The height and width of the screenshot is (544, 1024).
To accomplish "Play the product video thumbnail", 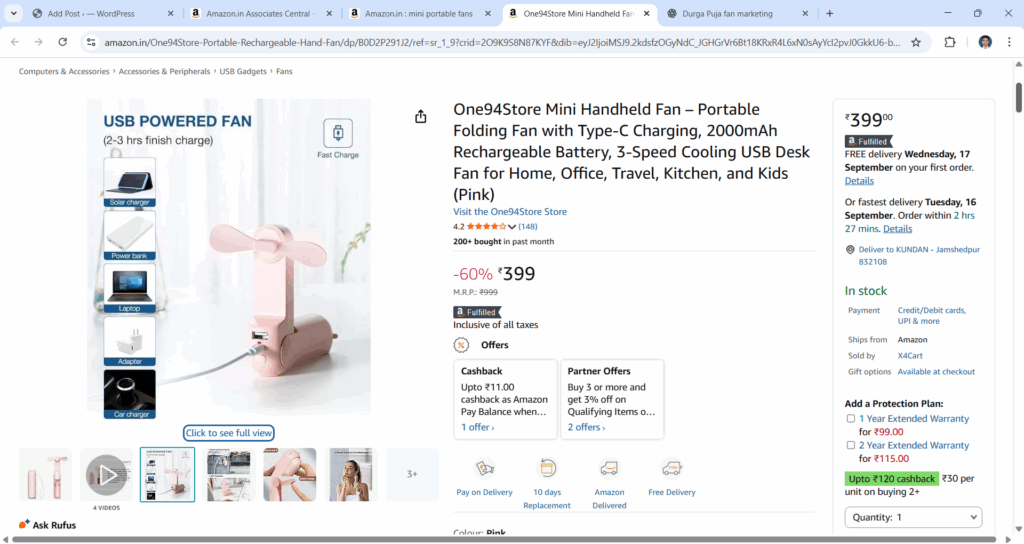I will point(106,475).
